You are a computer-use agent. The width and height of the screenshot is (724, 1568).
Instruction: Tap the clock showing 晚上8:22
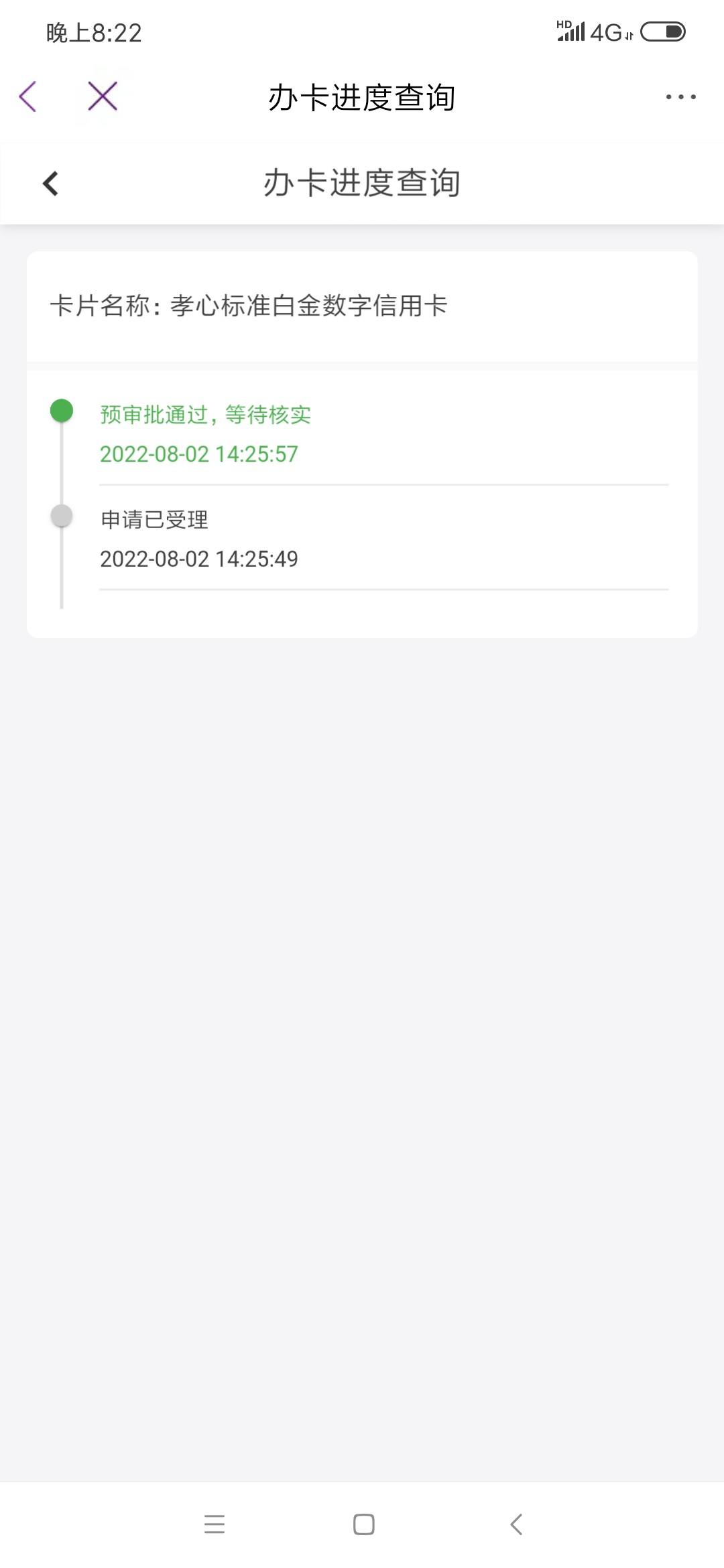(x=94, y=33)
